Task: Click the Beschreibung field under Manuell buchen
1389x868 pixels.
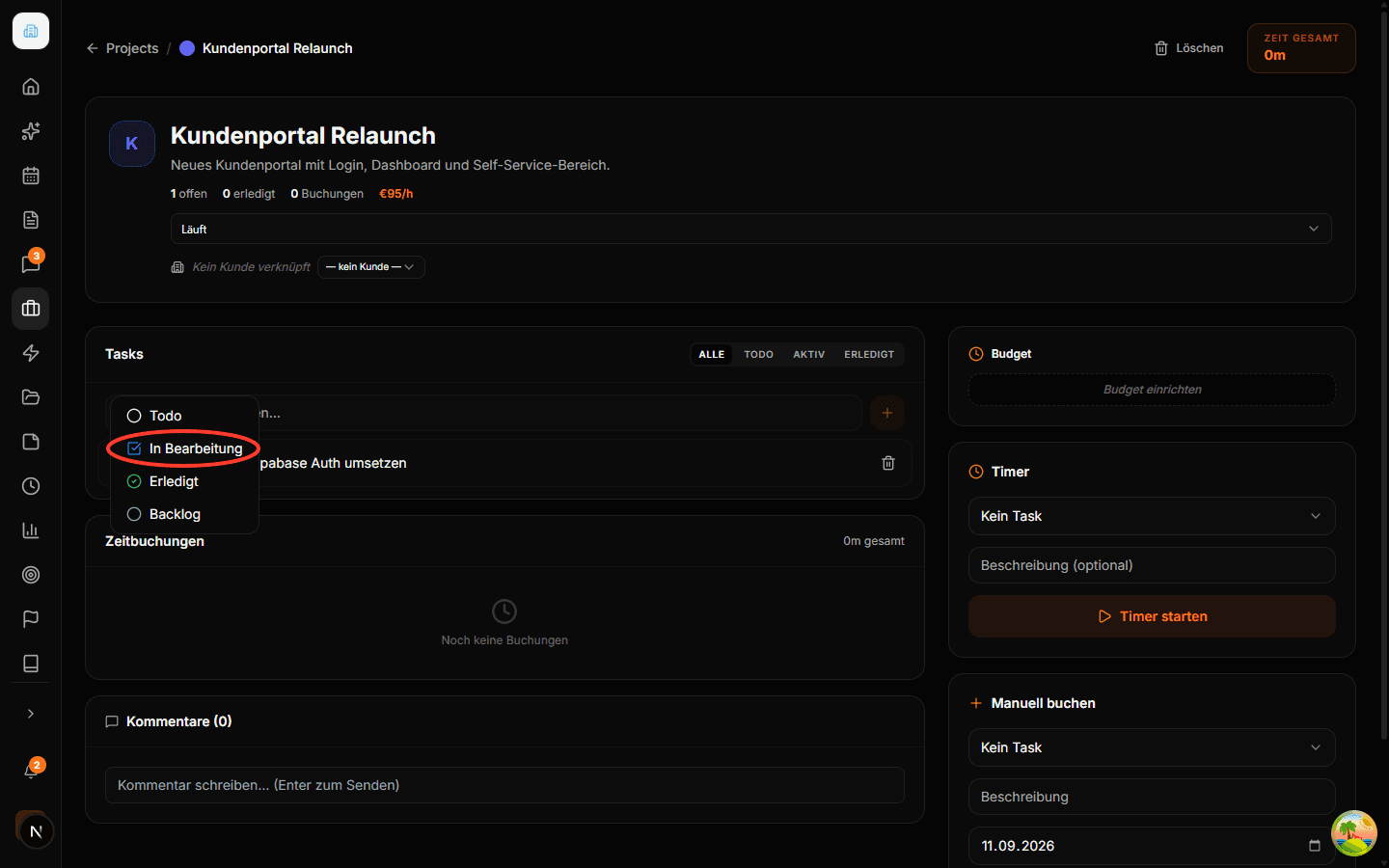Action: coord(1152,797)
